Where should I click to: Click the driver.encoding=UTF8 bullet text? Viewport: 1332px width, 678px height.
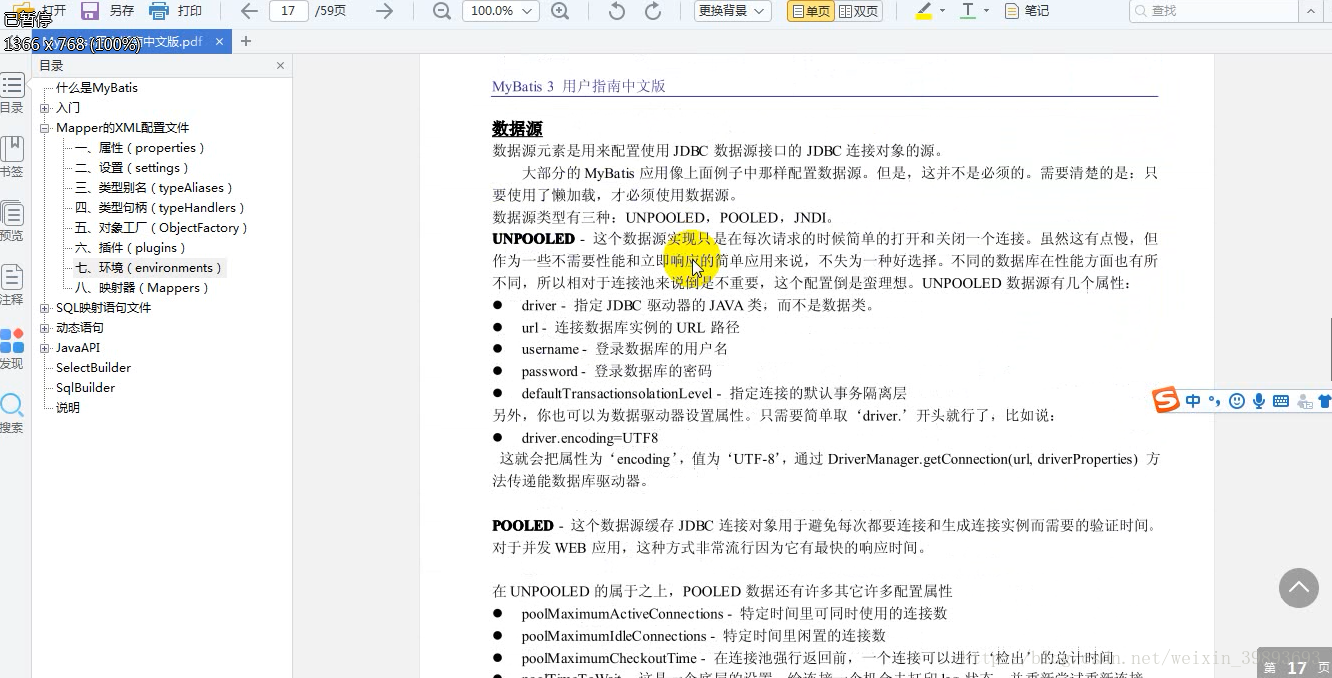[x=590, y=438]
